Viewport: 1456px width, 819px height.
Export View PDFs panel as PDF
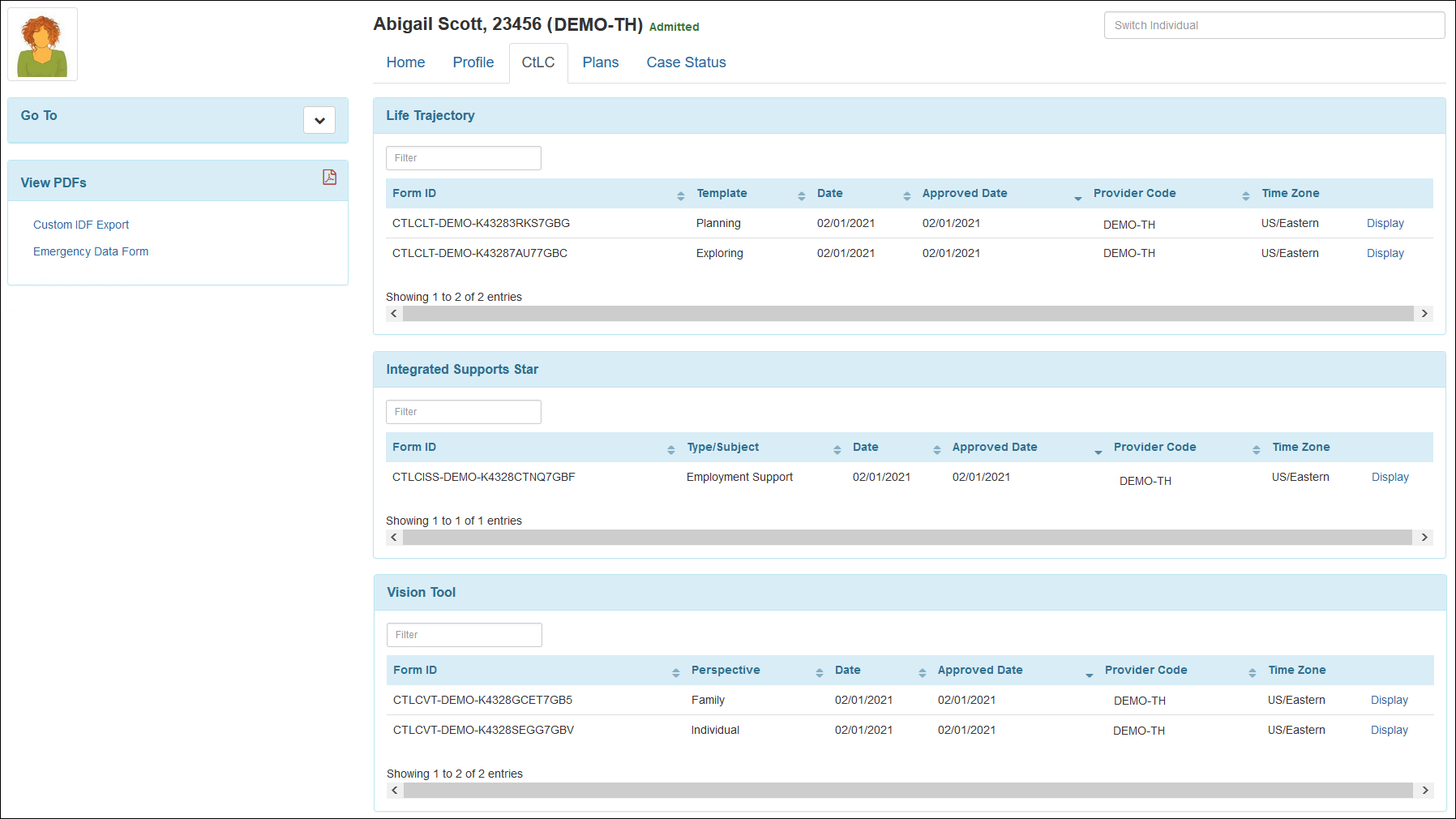tap(329, 177)
